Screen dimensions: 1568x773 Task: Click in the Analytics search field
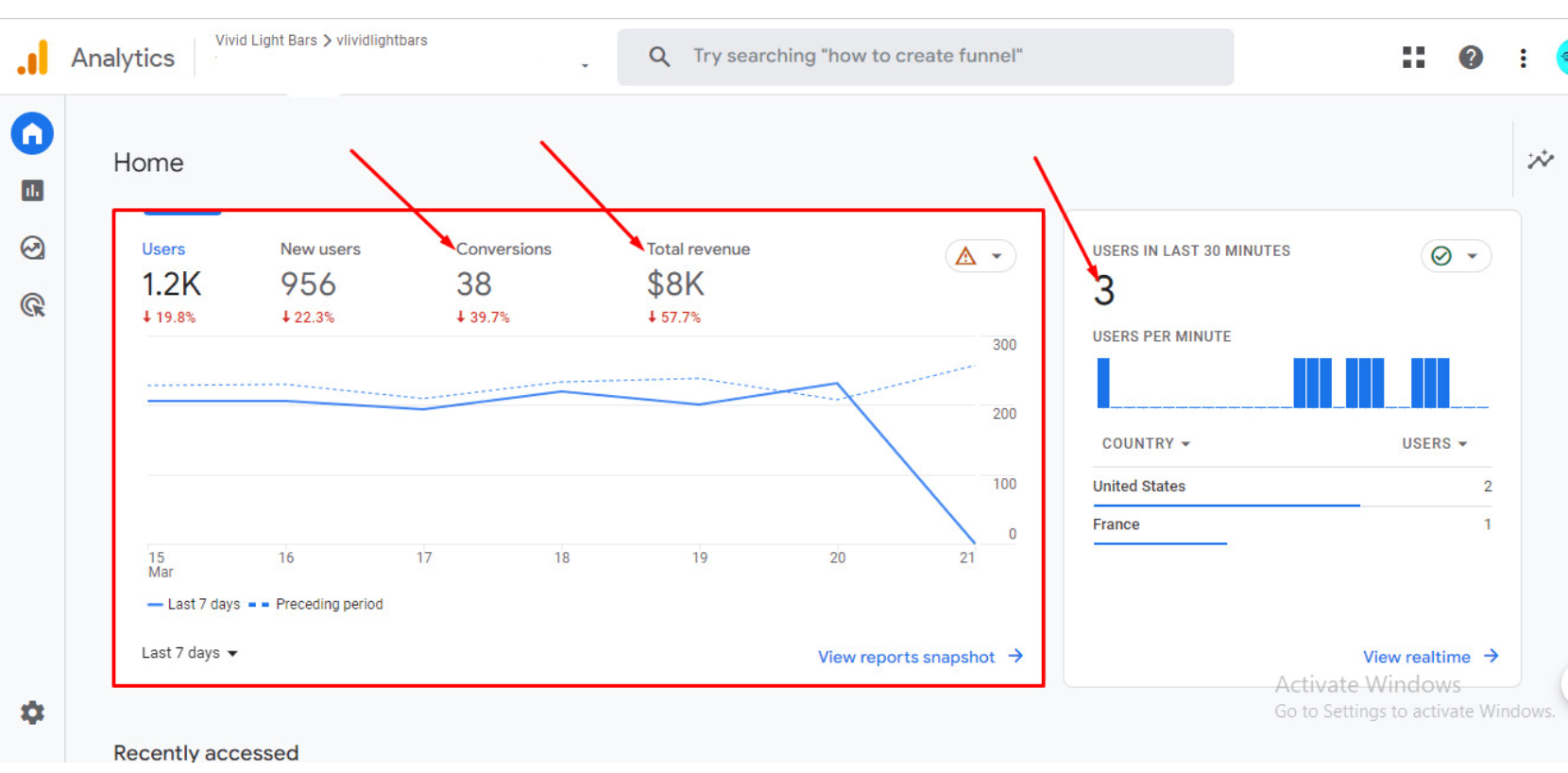click(x=926, y=57)
